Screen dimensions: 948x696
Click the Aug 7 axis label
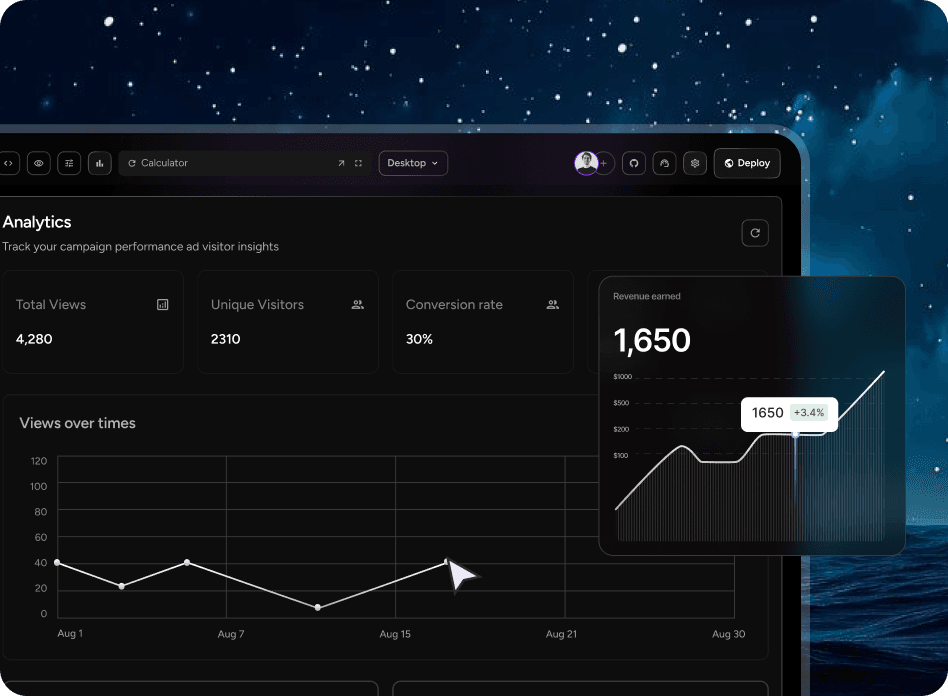[x=231, y=634]
